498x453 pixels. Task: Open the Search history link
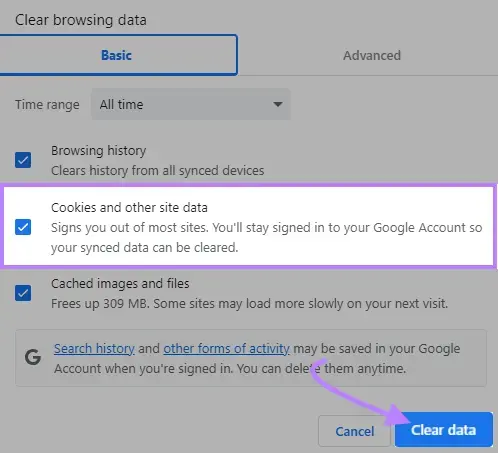[x=94, y=349]
